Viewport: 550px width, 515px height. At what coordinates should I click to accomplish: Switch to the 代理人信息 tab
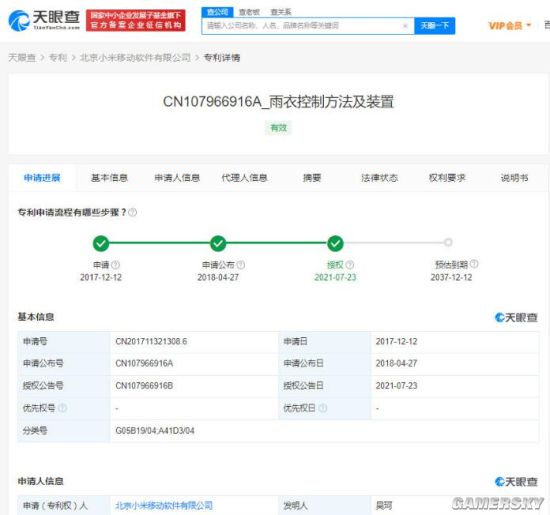point(244,178)
